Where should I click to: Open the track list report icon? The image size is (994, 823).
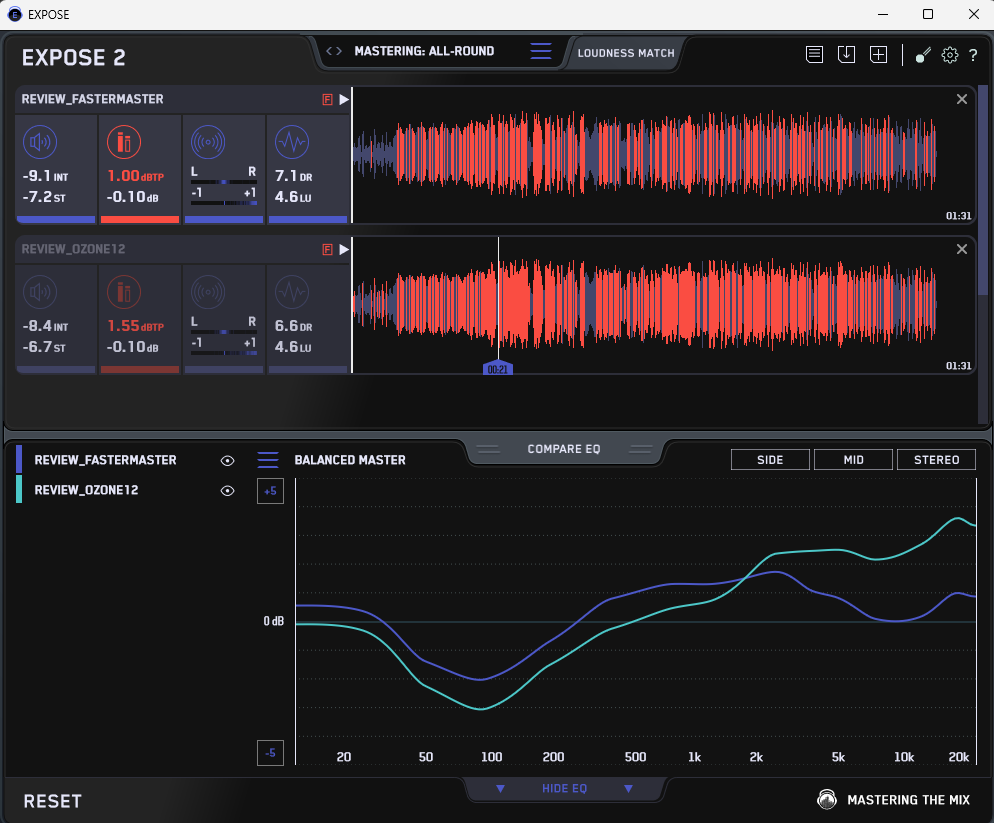pyautogui.click(x=815, y=55)
